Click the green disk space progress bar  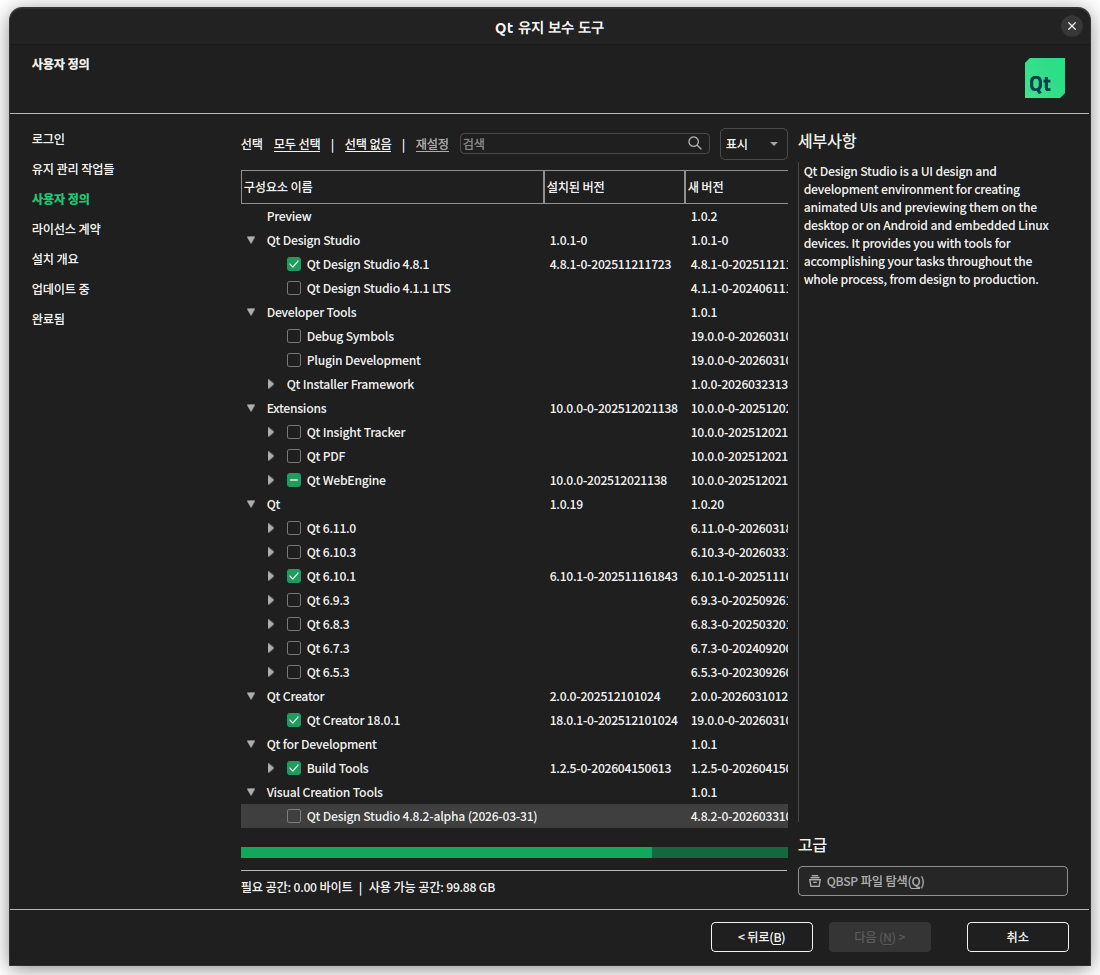[514, 852]
